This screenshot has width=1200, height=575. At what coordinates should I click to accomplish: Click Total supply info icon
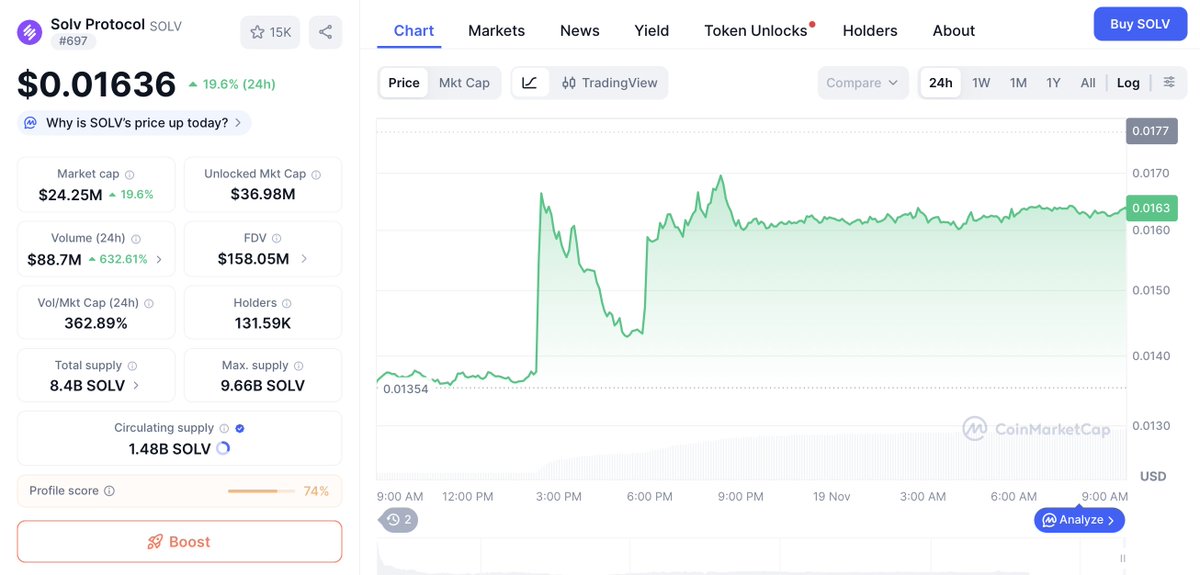132,366
